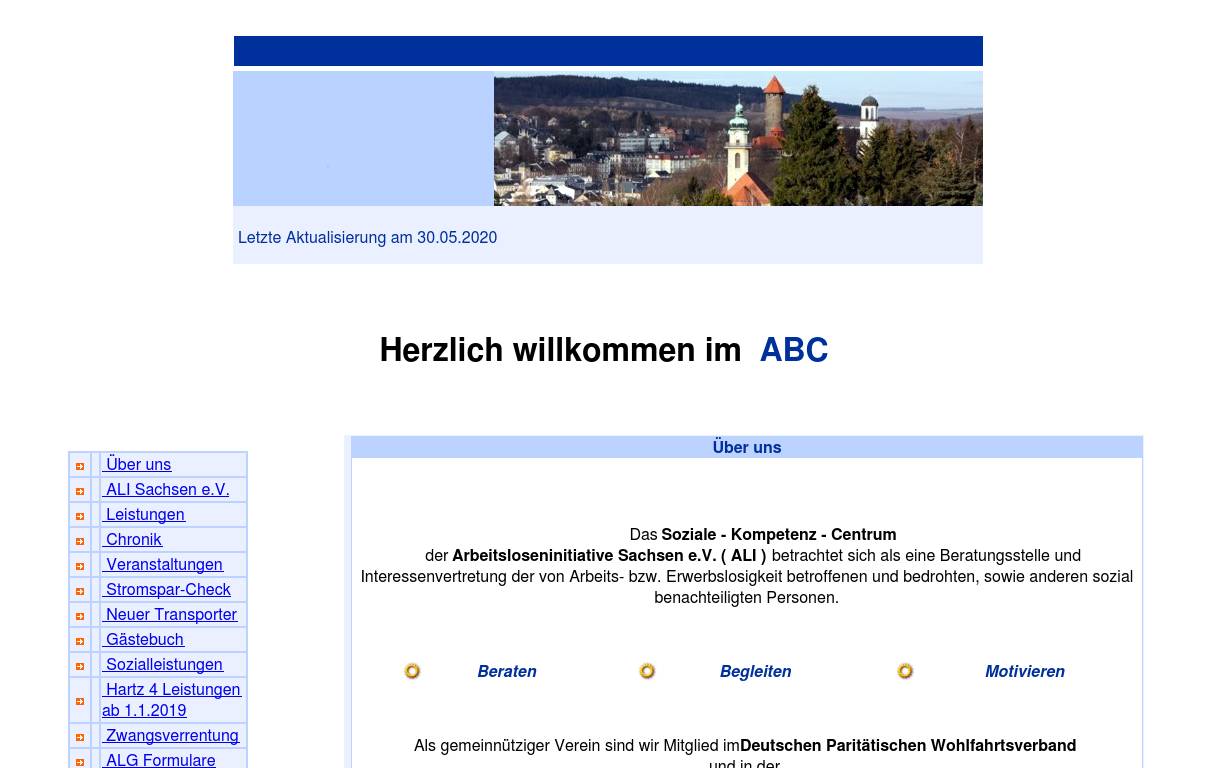Click the arrow icon beside Chronik
The image size is (1208, 768).
click(x=80, y=541)
